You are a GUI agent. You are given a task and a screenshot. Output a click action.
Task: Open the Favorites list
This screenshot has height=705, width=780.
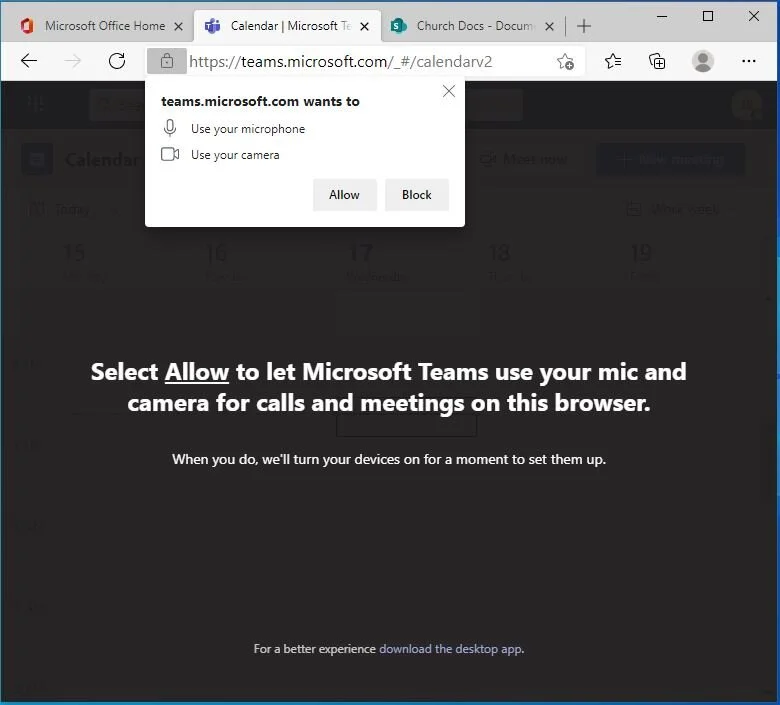point(613,61)
